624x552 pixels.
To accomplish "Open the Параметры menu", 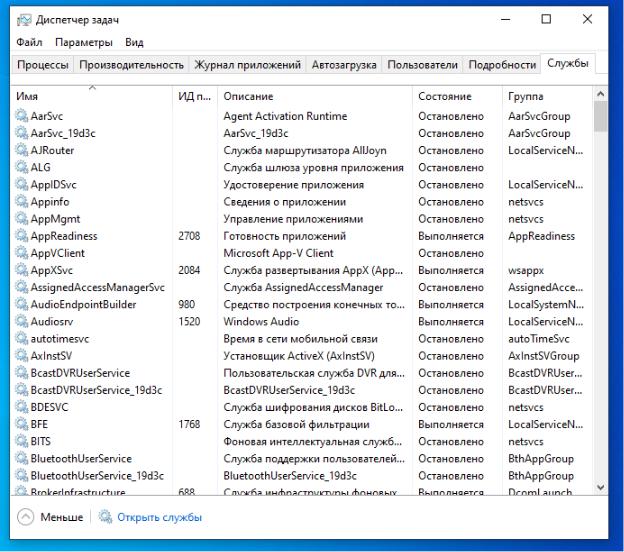I will coord(84,42).
